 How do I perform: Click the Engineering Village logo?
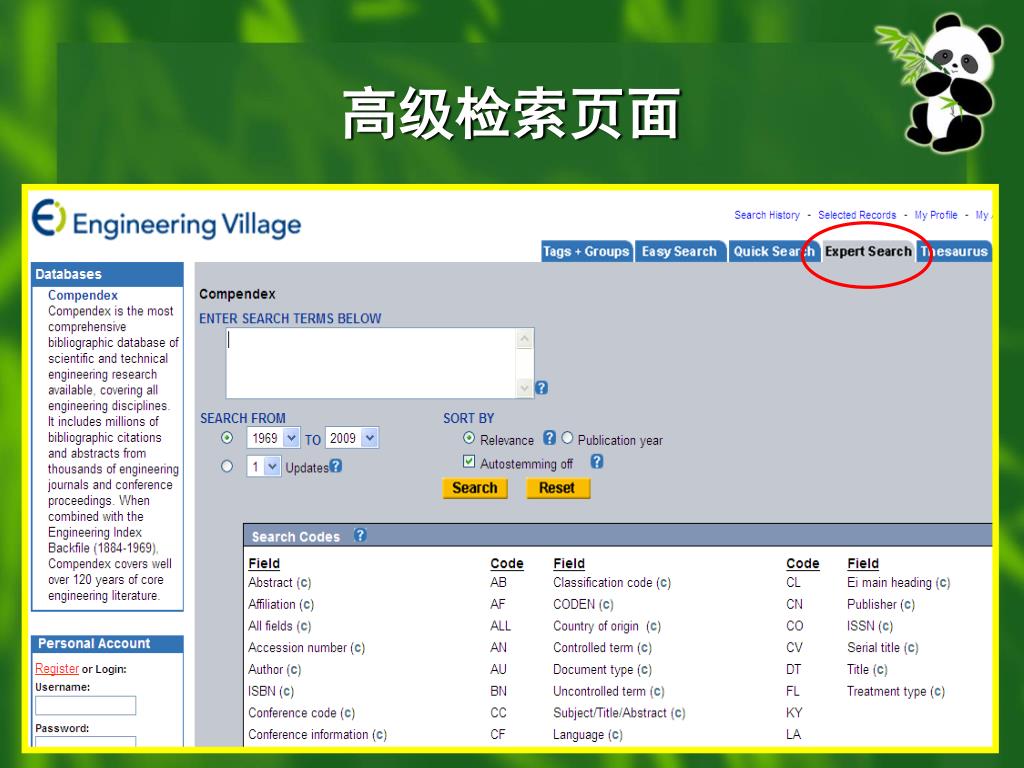167,220
